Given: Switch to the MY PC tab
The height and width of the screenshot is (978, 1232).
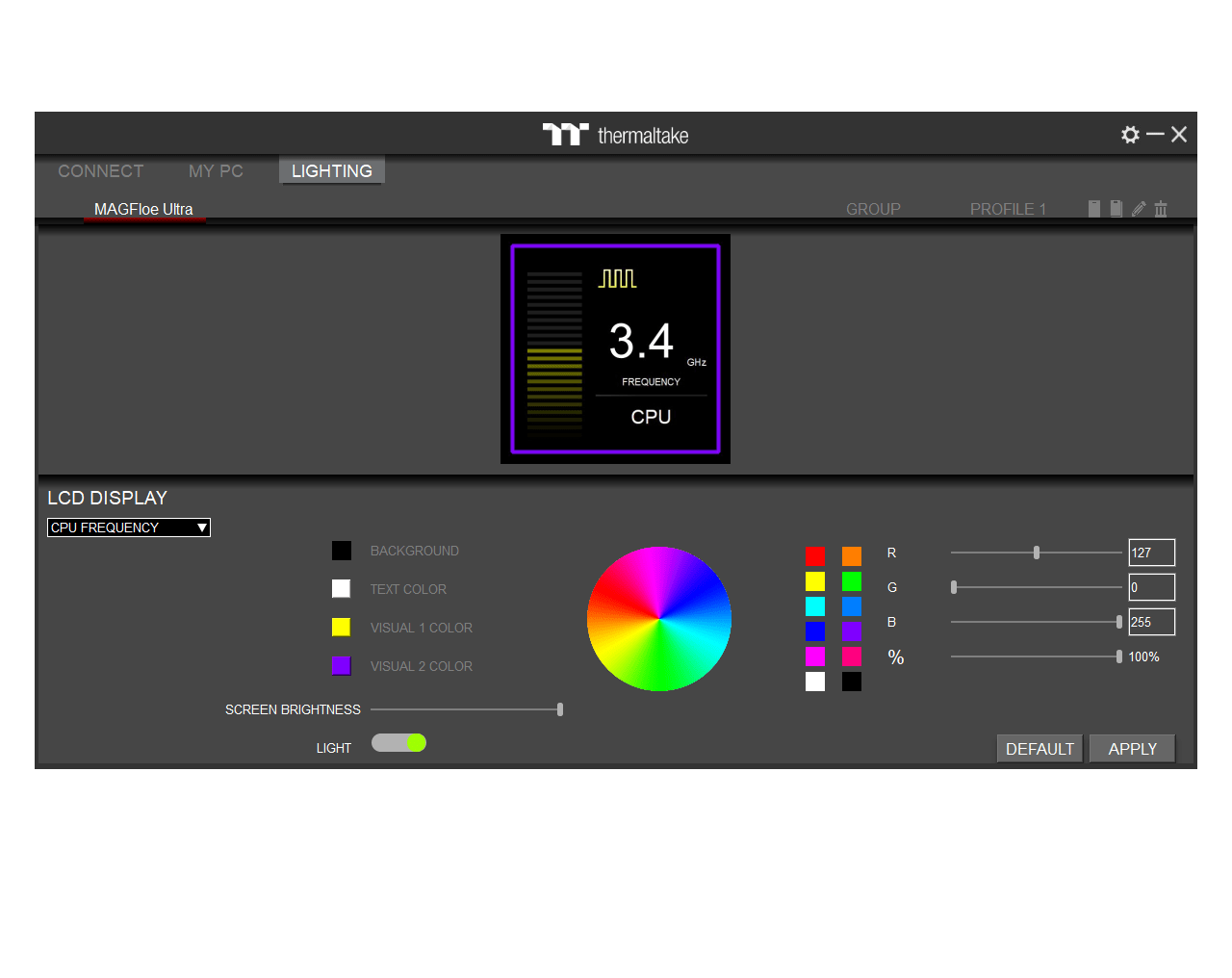Looking at the screenshot, I should [216, 171].
